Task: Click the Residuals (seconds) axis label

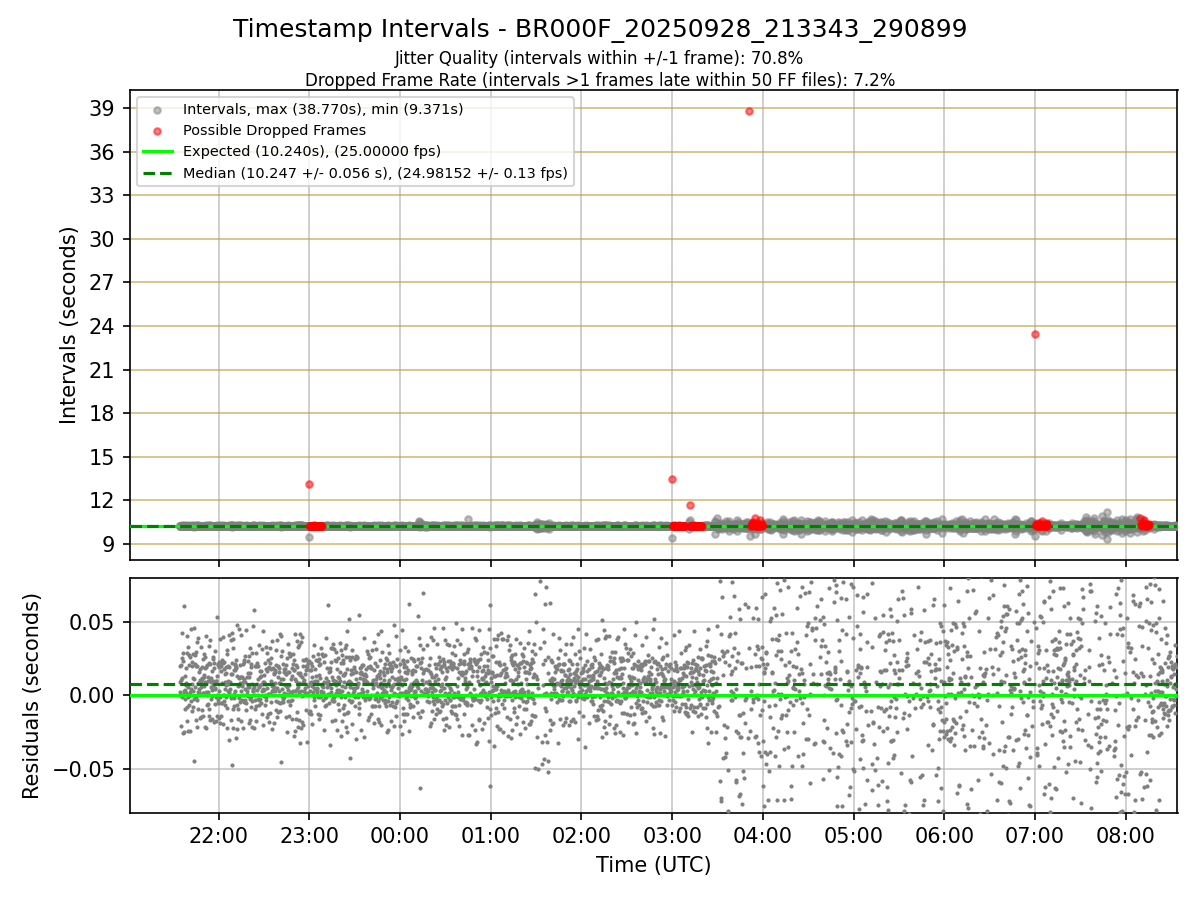Action: point(31,696)
